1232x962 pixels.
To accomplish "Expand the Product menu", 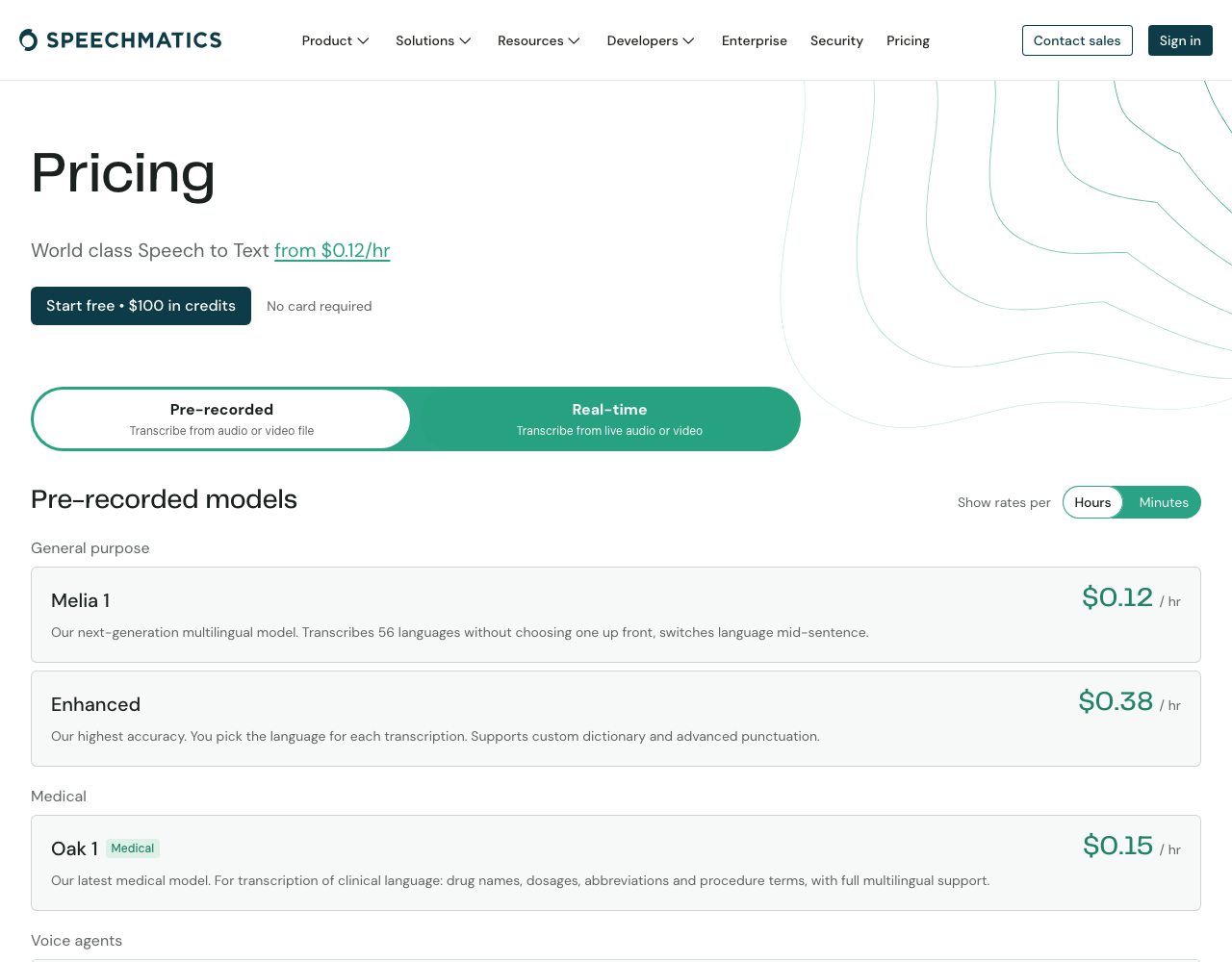I will click(x=335, y=40).
